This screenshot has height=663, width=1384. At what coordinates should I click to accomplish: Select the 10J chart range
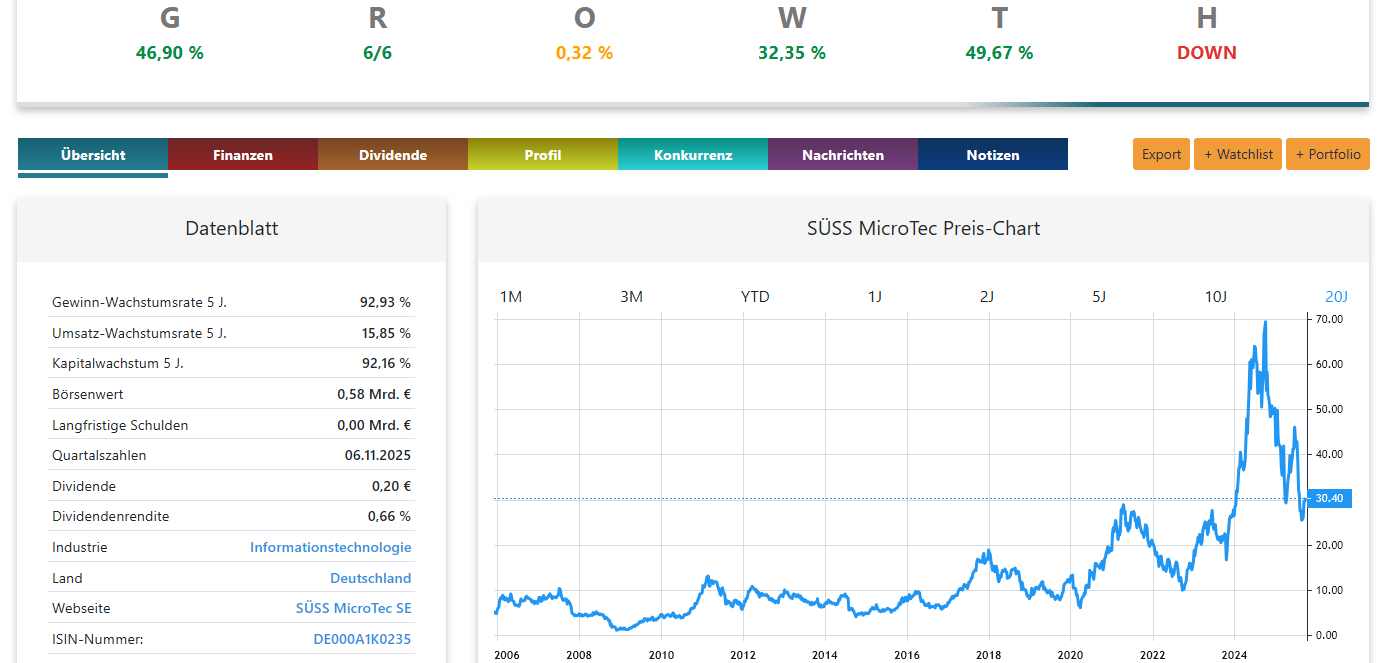point(1215,297)
